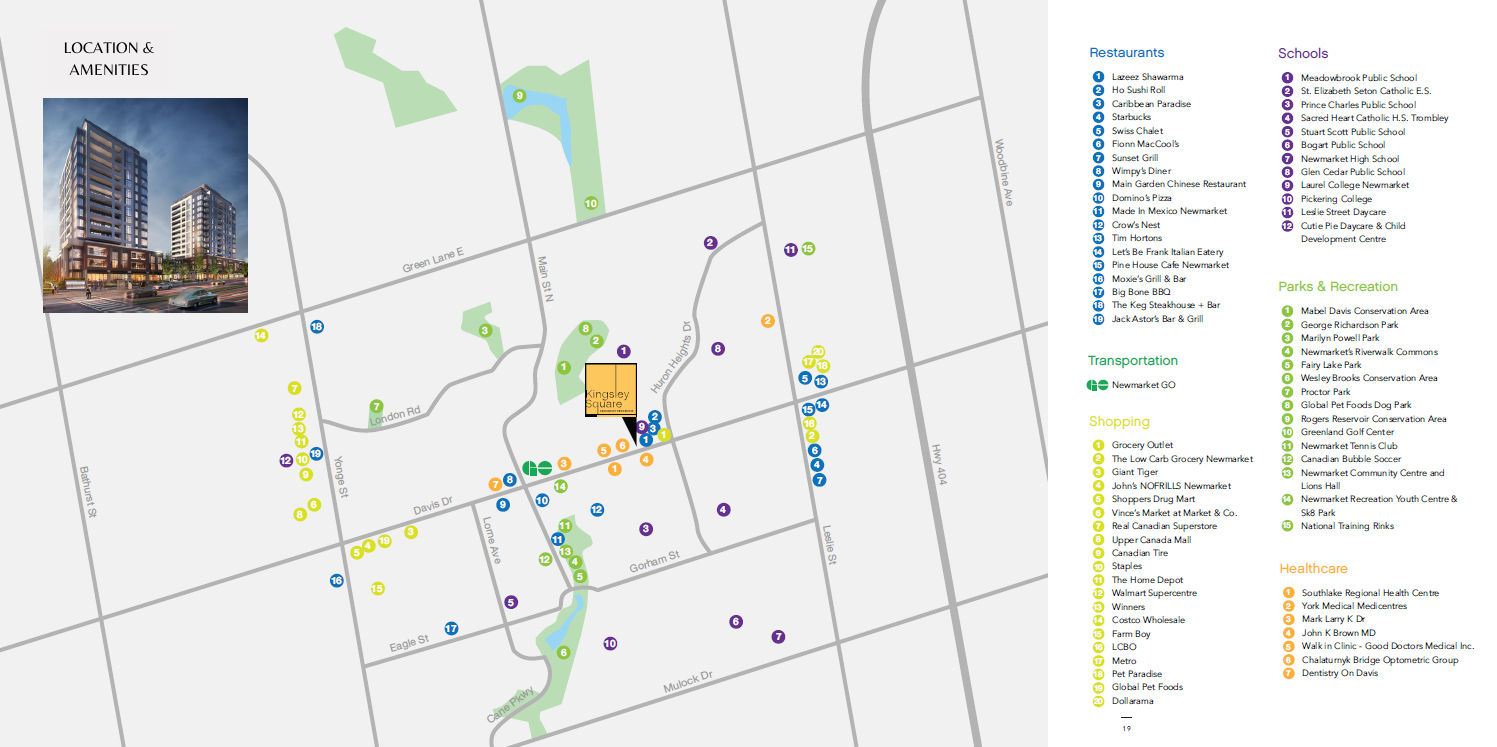This screenshot has width=1497, height=747.
Task: Click Pickering College in the Schools list
Action: (x=1336, y=199)
